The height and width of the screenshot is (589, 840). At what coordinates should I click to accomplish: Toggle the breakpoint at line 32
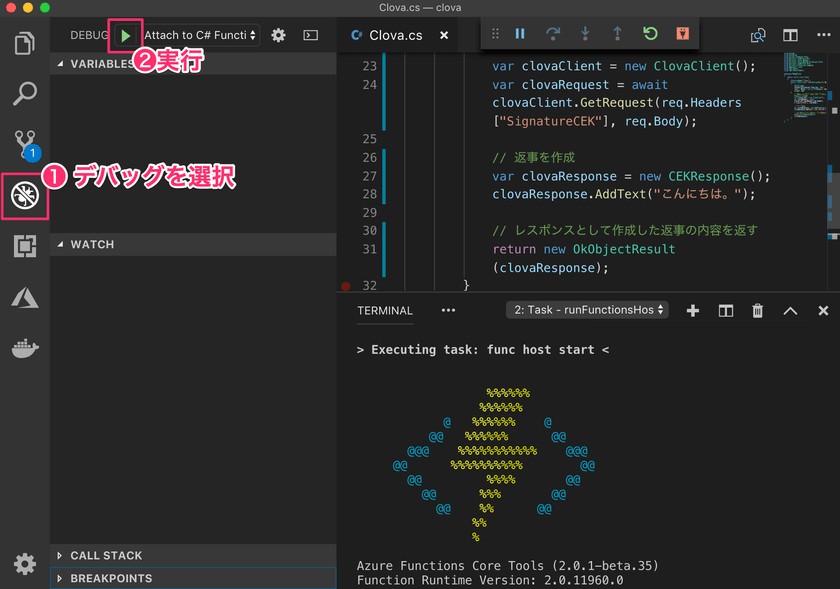click(x=346, y=286)
